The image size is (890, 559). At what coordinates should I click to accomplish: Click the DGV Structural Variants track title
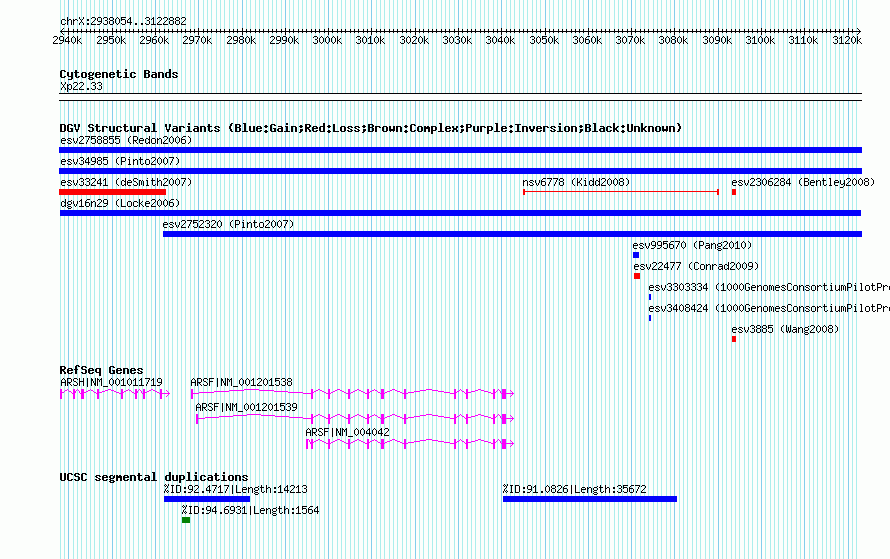point(371,128)
